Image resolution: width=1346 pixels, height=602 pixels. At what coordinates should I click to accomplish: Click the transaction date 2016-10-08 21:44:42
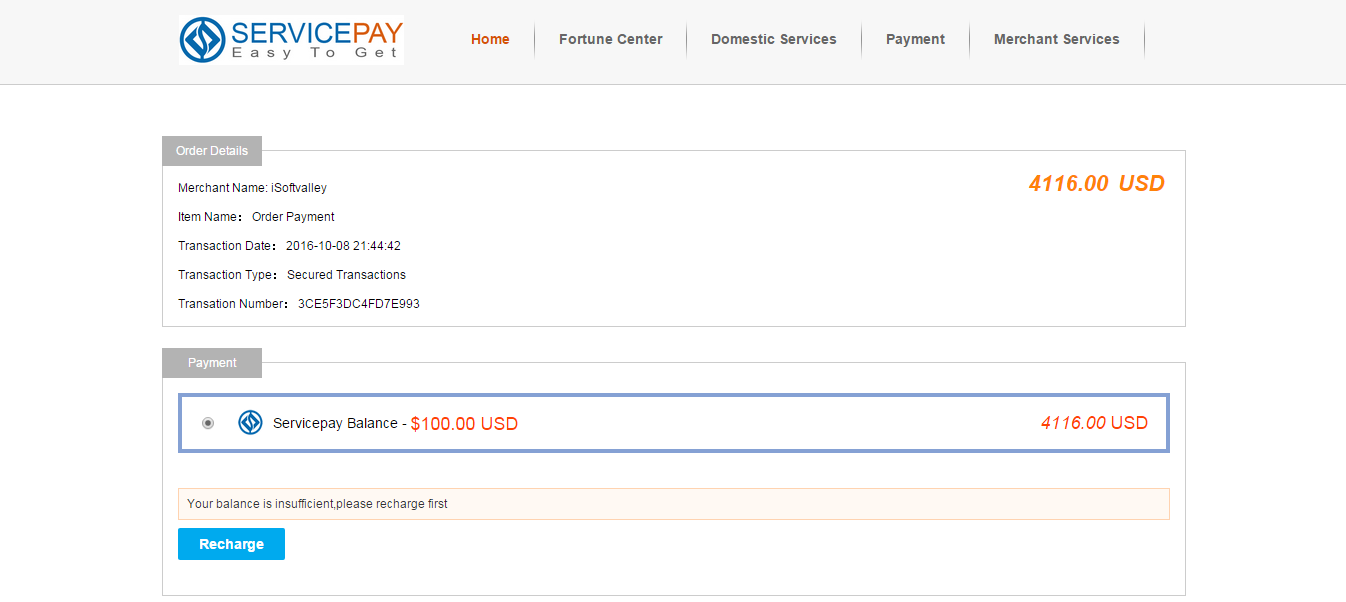(343, 246)
